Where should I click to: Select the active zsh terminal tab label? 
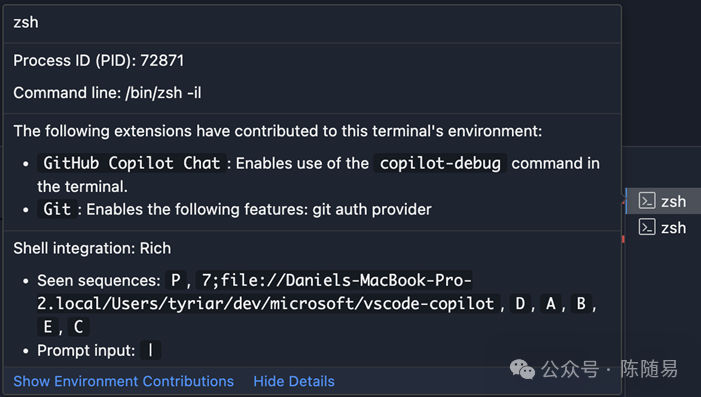coord(673,201)
